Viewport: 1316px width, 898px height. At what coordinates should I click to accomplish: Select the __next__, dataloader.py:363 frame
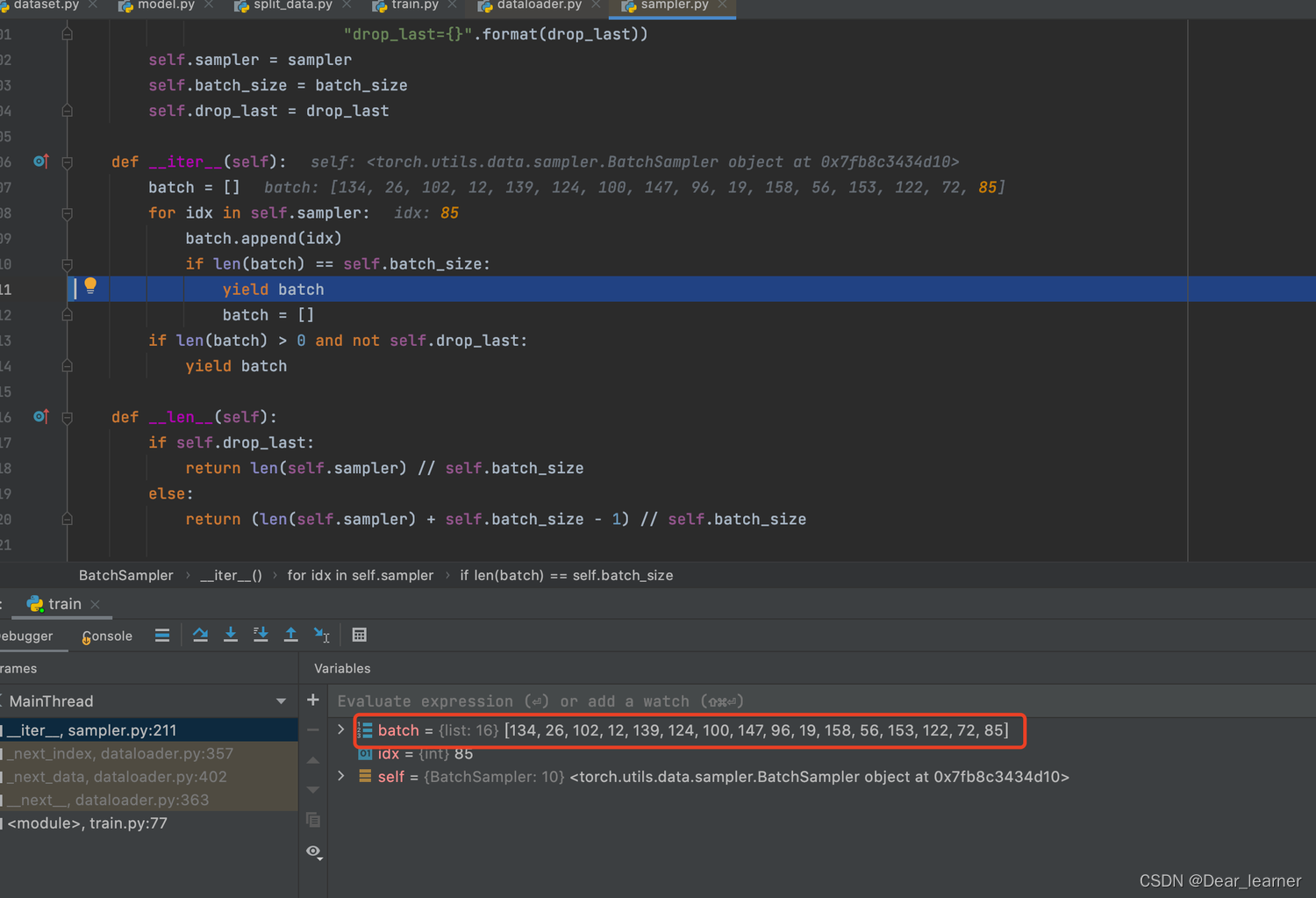click(149, 800)
